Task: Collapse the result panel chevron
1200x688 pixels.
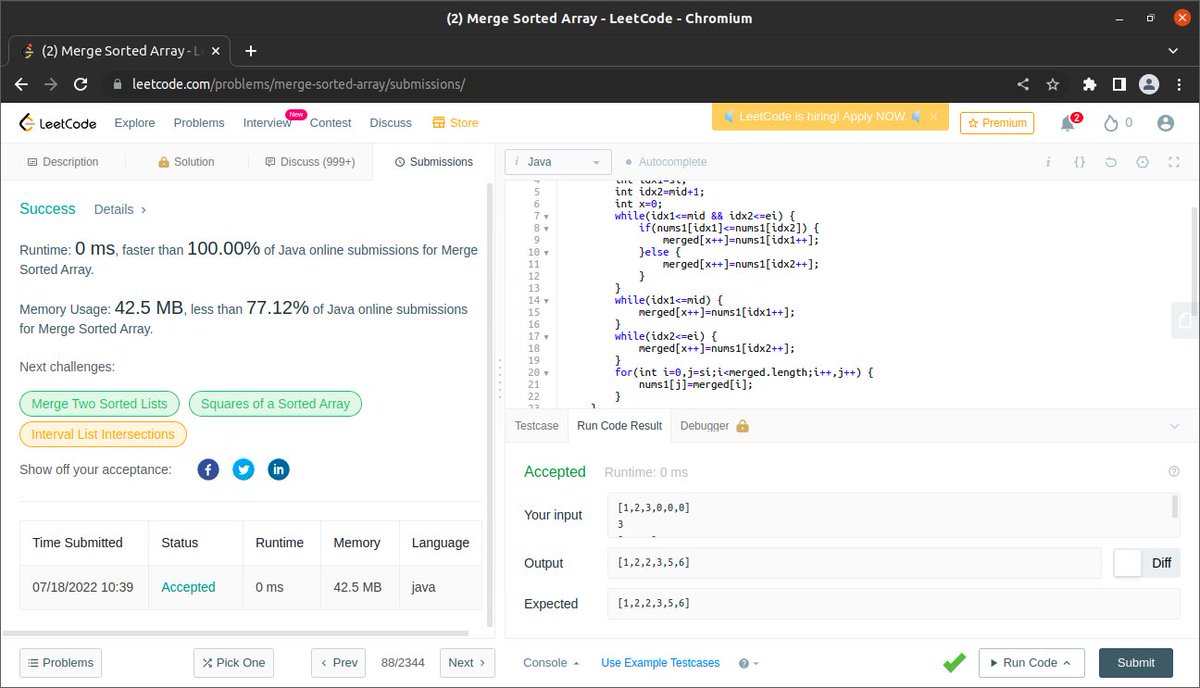Action: (x=1174, y=426)
